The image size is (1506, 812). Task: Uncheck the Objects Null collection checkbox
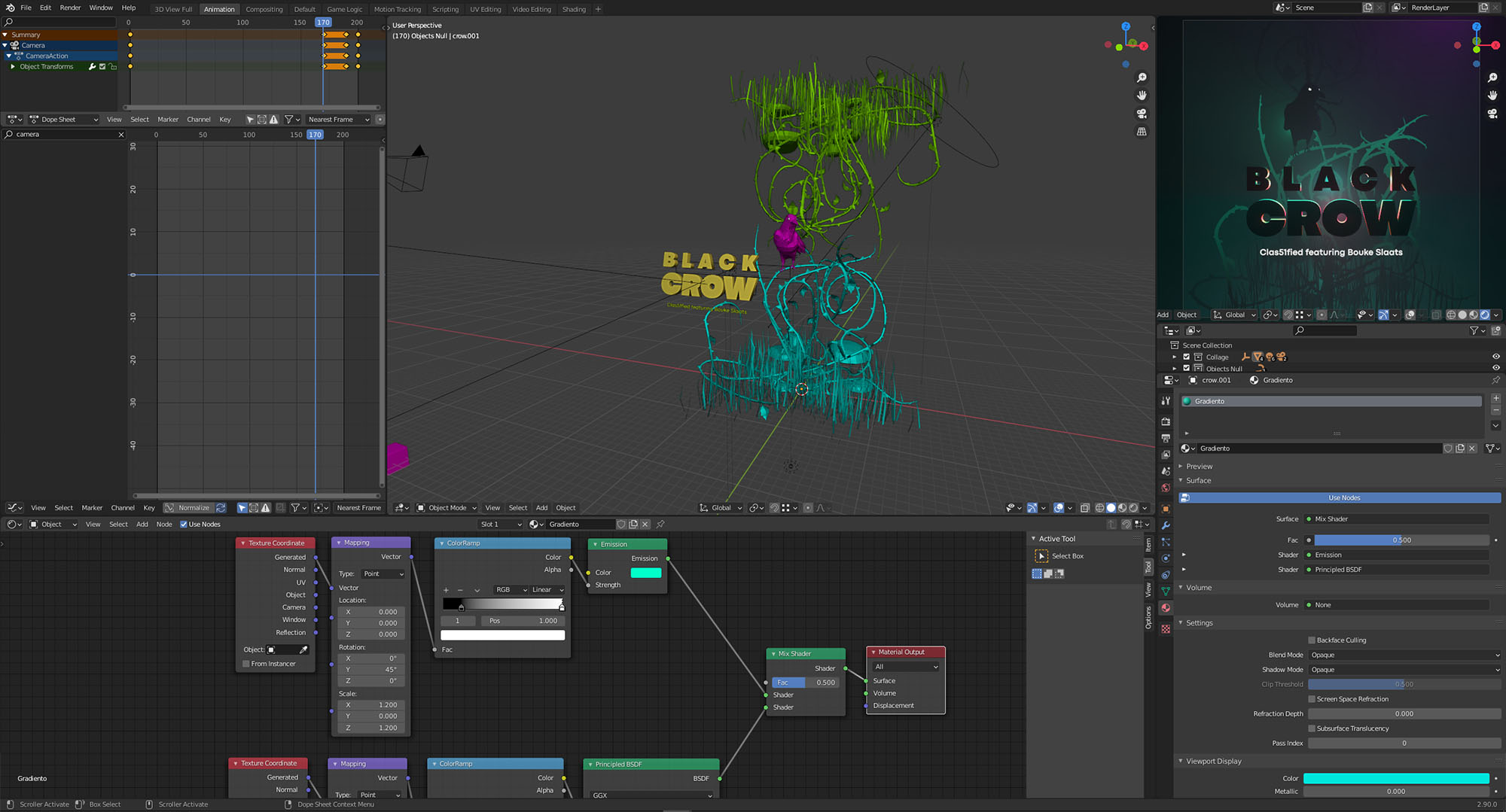[1187, 369]
